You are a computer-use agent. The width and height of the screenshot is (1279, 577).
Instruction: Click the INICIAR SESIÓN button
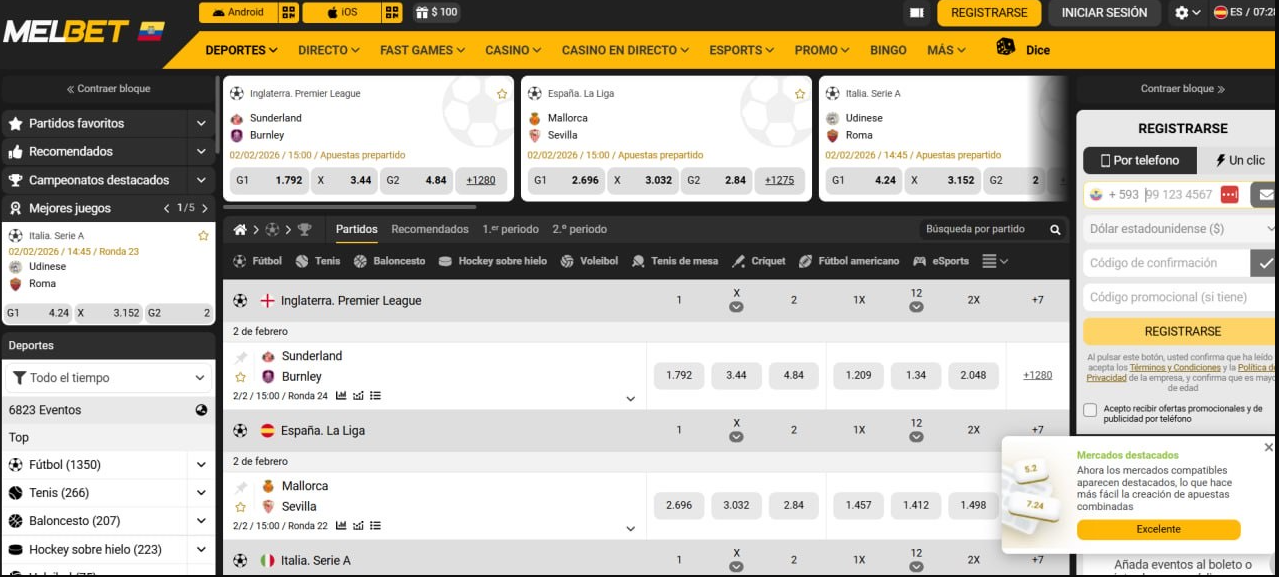pyautogui.click(x=1103, y=13)
